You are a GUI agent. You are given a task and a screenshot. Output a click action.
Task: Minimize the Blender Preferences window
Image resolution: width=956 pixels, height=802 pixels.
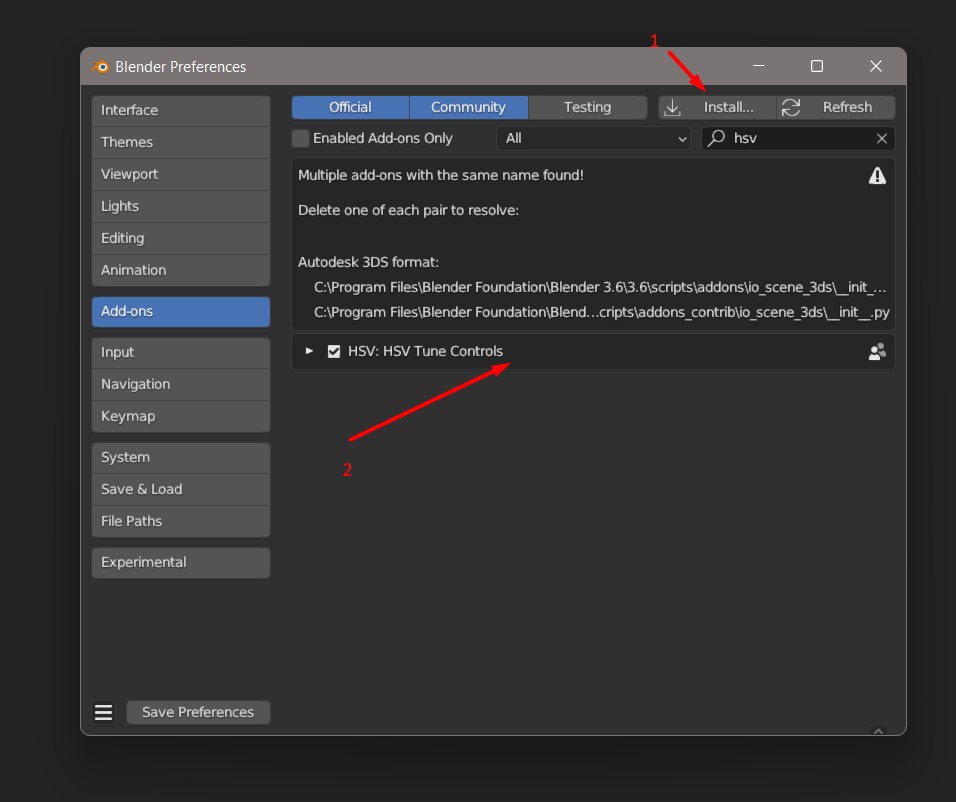pos(758,66)
